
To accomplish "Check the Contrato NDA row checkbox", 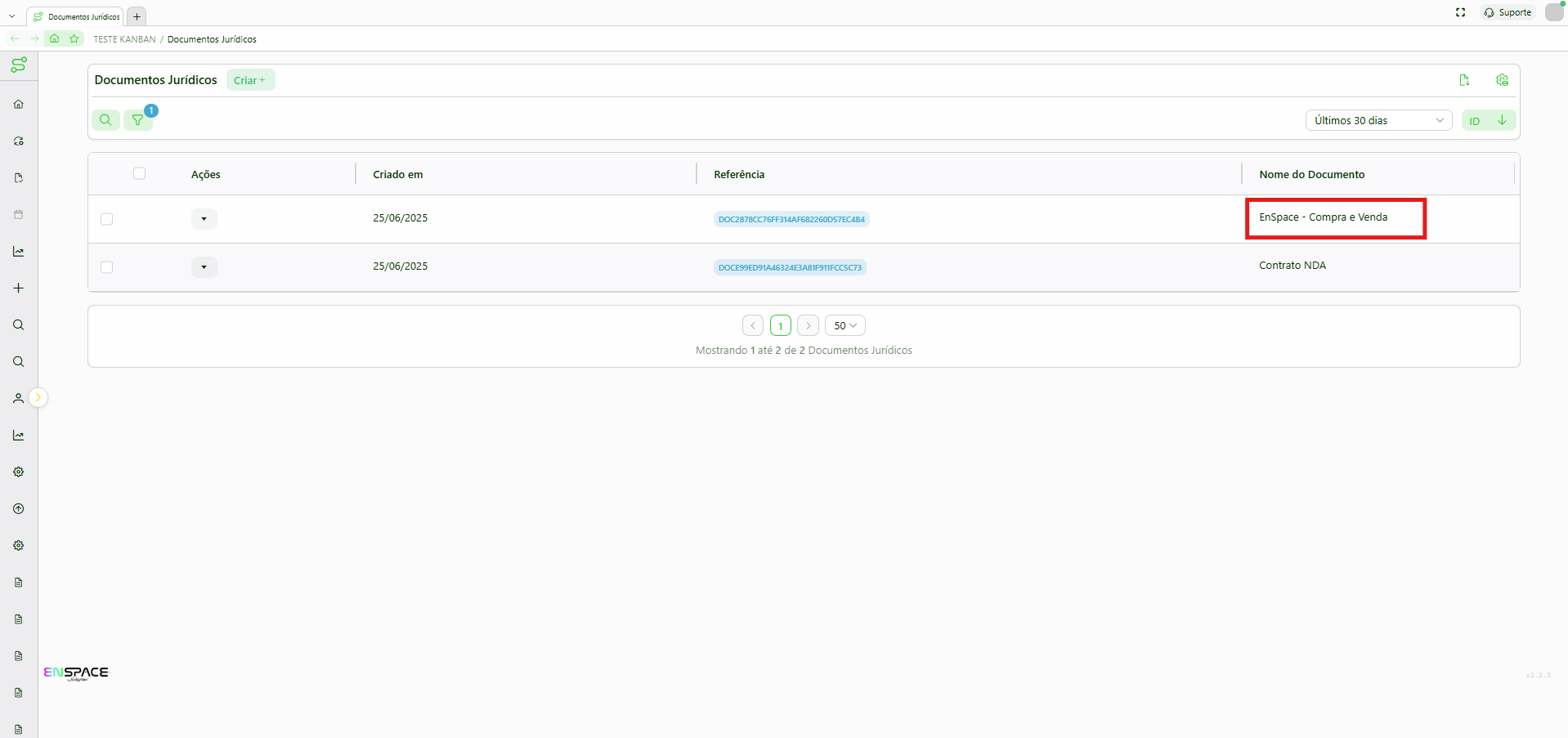I will (x=107, y=267).
